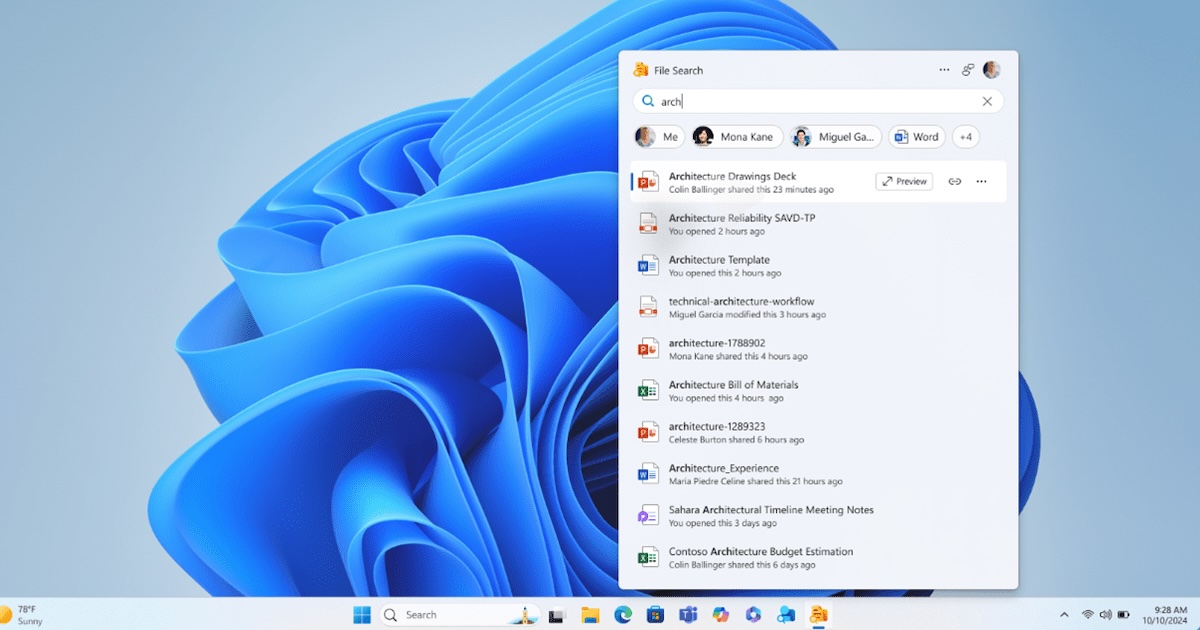Filter results by Mona Kane
Viewport: 1200px width, 630px height.
pos(736,137)
